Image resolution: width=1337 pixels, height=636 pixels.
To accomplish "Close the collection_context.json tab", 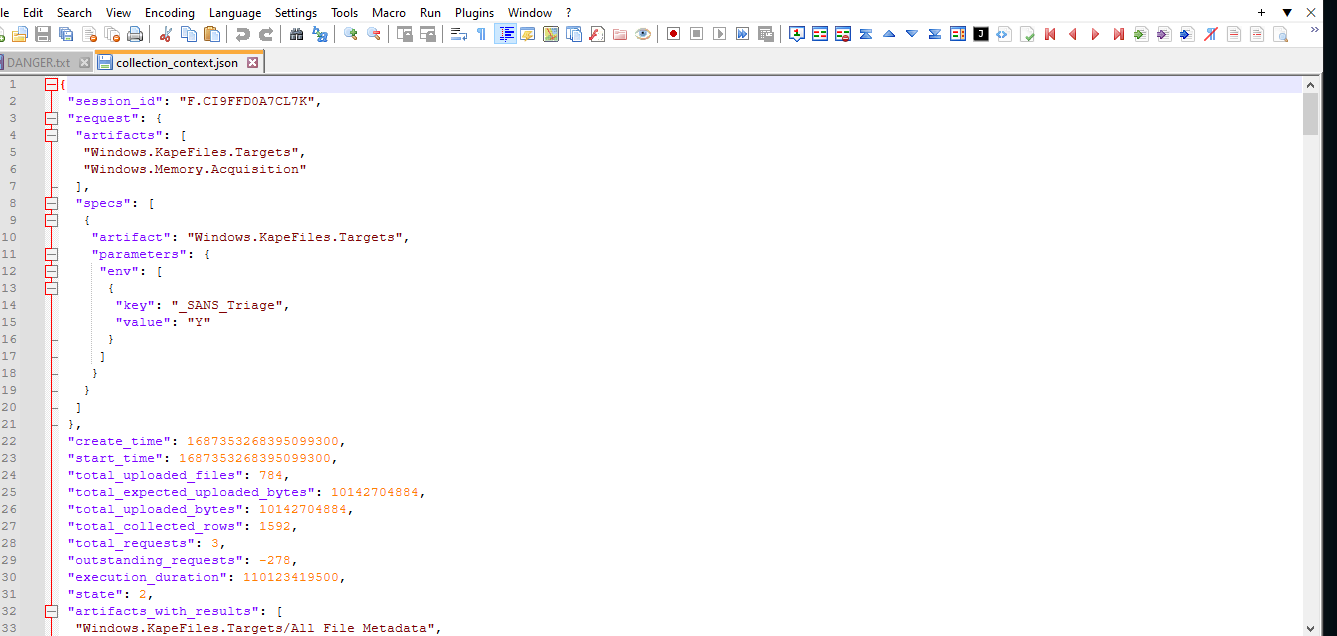I will [252, 62].
